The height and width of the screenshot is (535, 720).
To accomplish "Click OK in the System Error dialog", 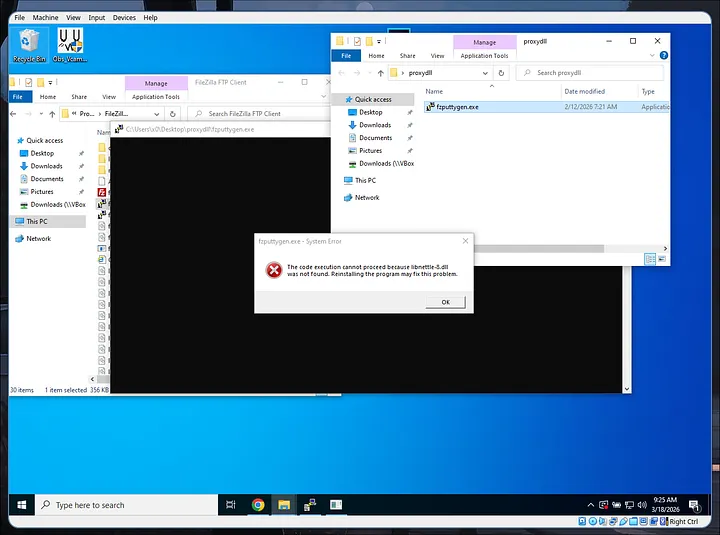I will [x=445, y=302].
